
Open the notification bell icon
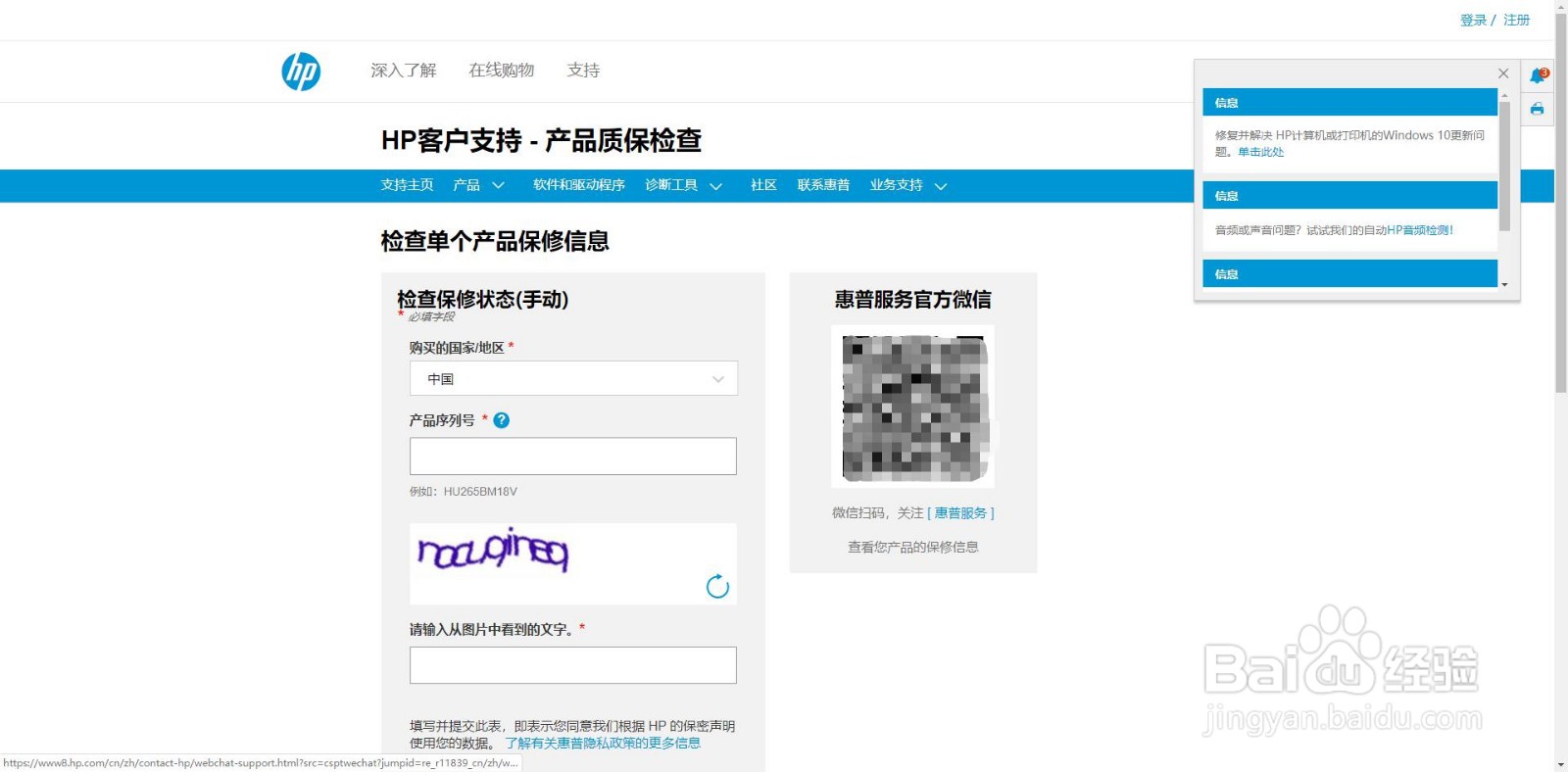click(x=1538, y=75)
